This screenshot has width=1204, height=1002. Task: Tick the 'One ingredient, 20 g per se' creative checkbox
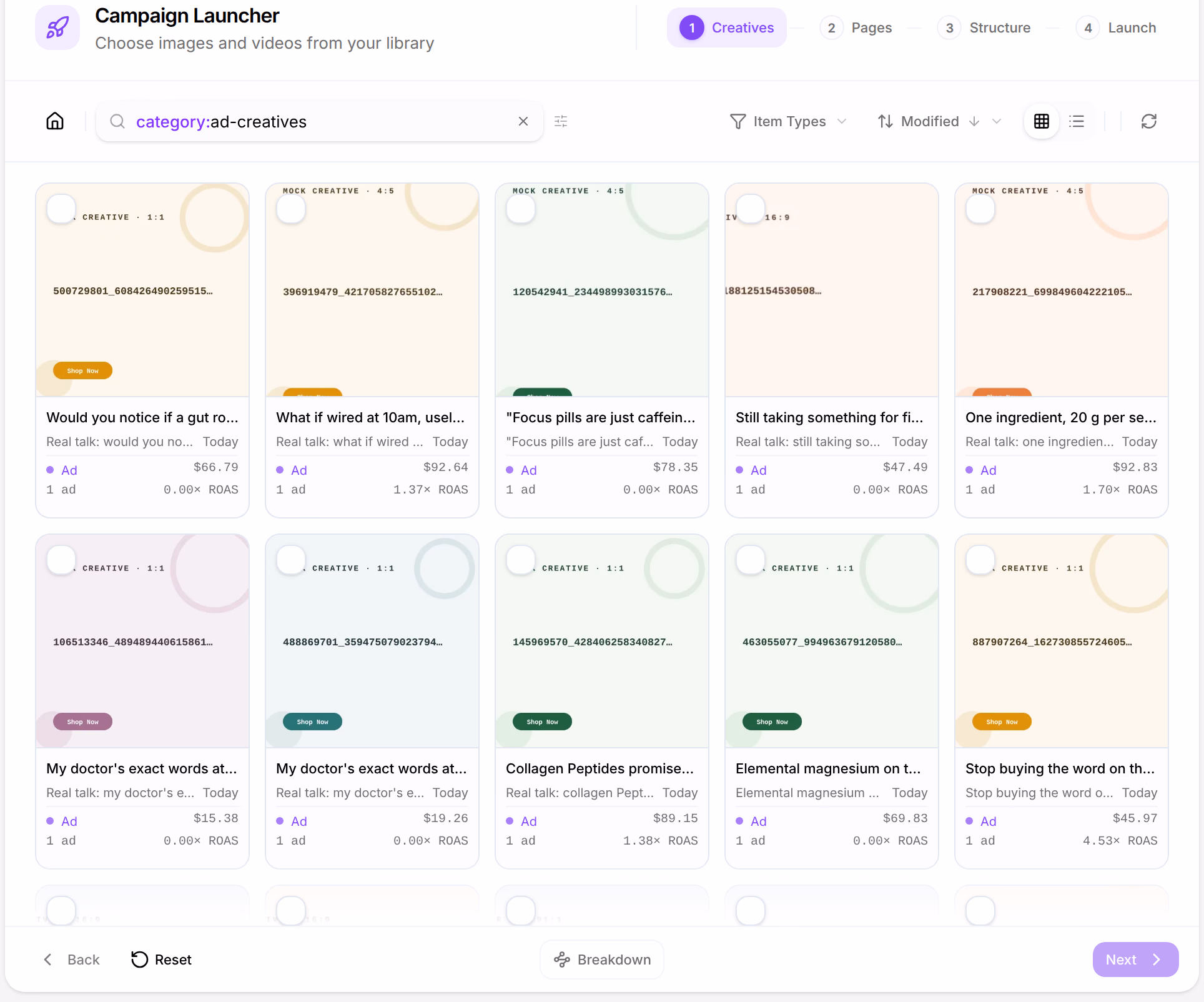(980, 209)
